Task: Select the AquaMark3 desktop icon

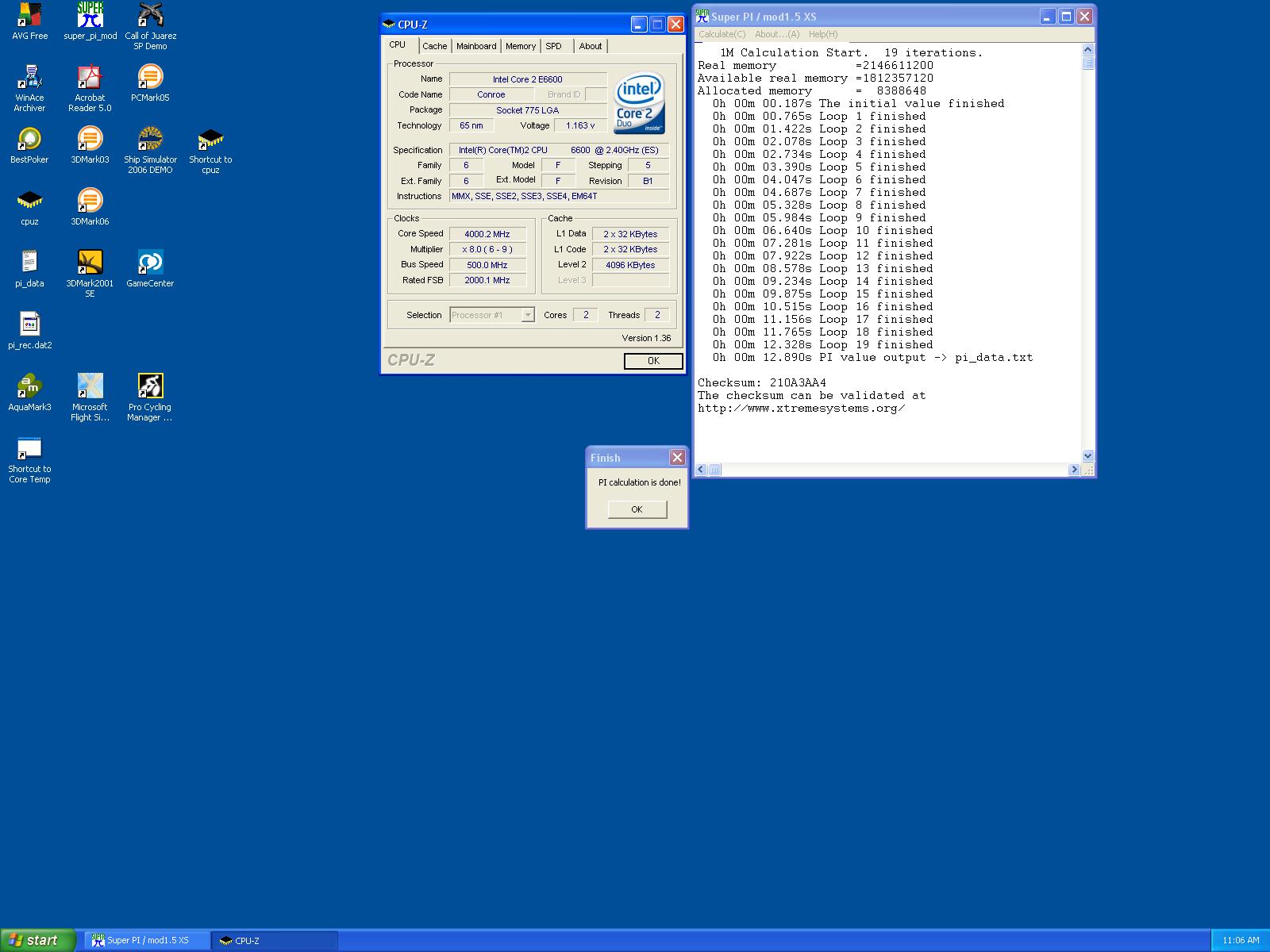Action: point(29,393)
